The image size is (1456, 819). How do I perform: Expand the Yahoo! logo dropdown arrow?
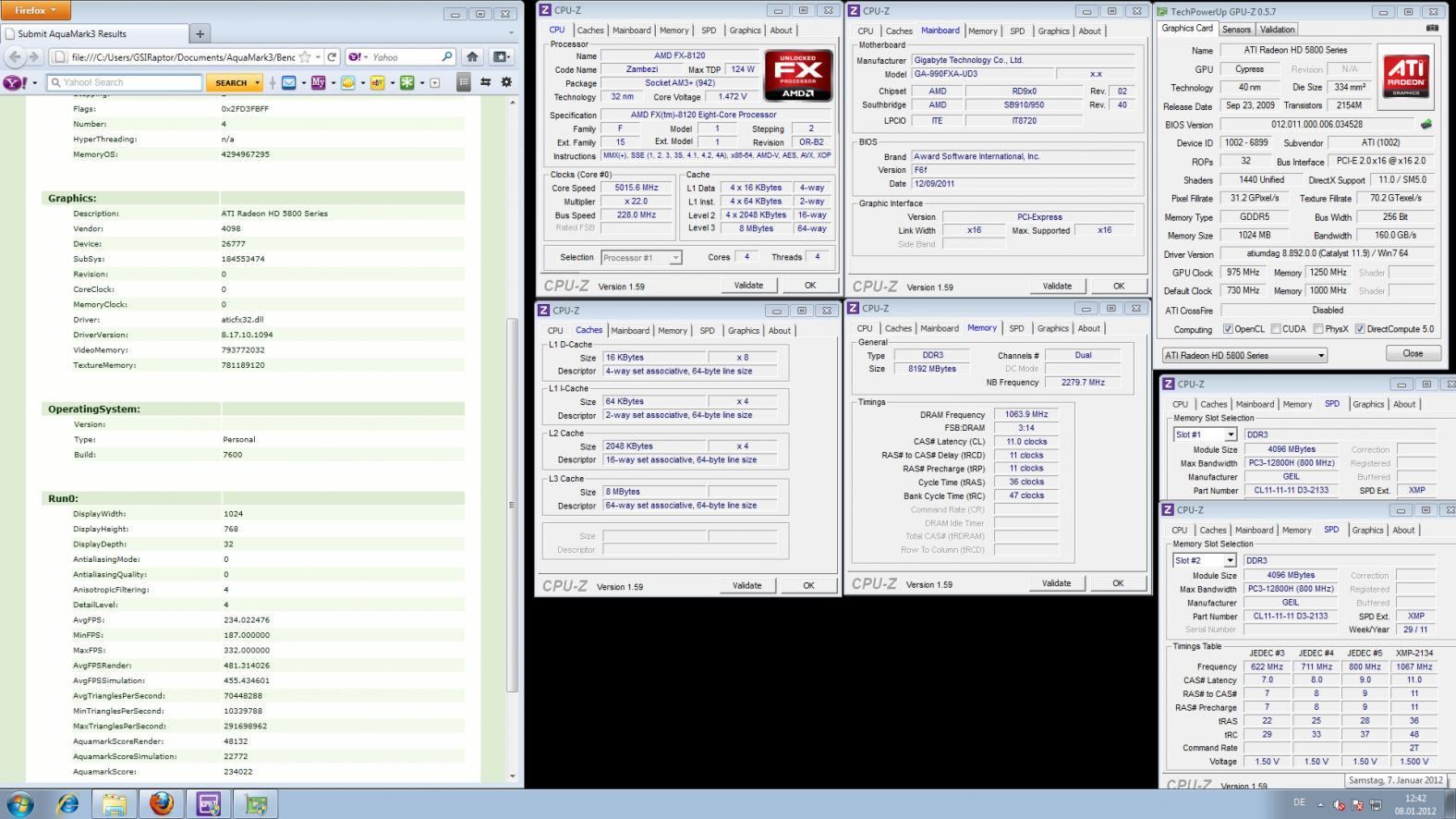tap(34, 82)
